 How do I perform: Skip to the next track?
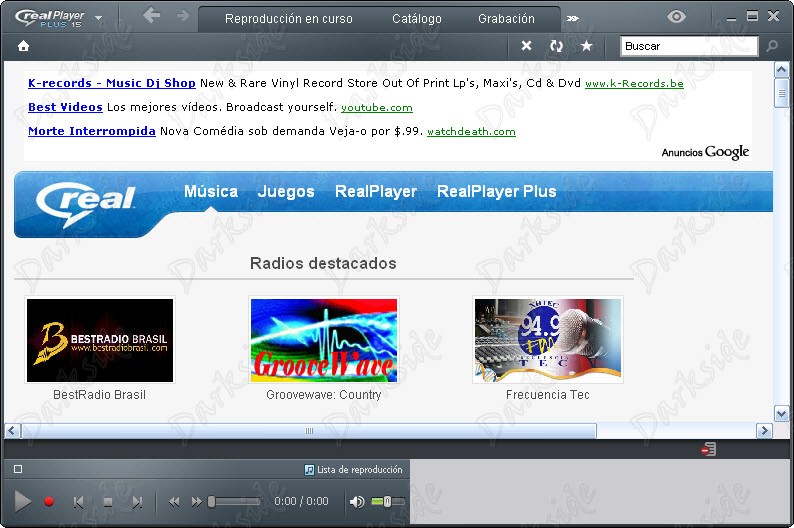[x=137, y=502]
